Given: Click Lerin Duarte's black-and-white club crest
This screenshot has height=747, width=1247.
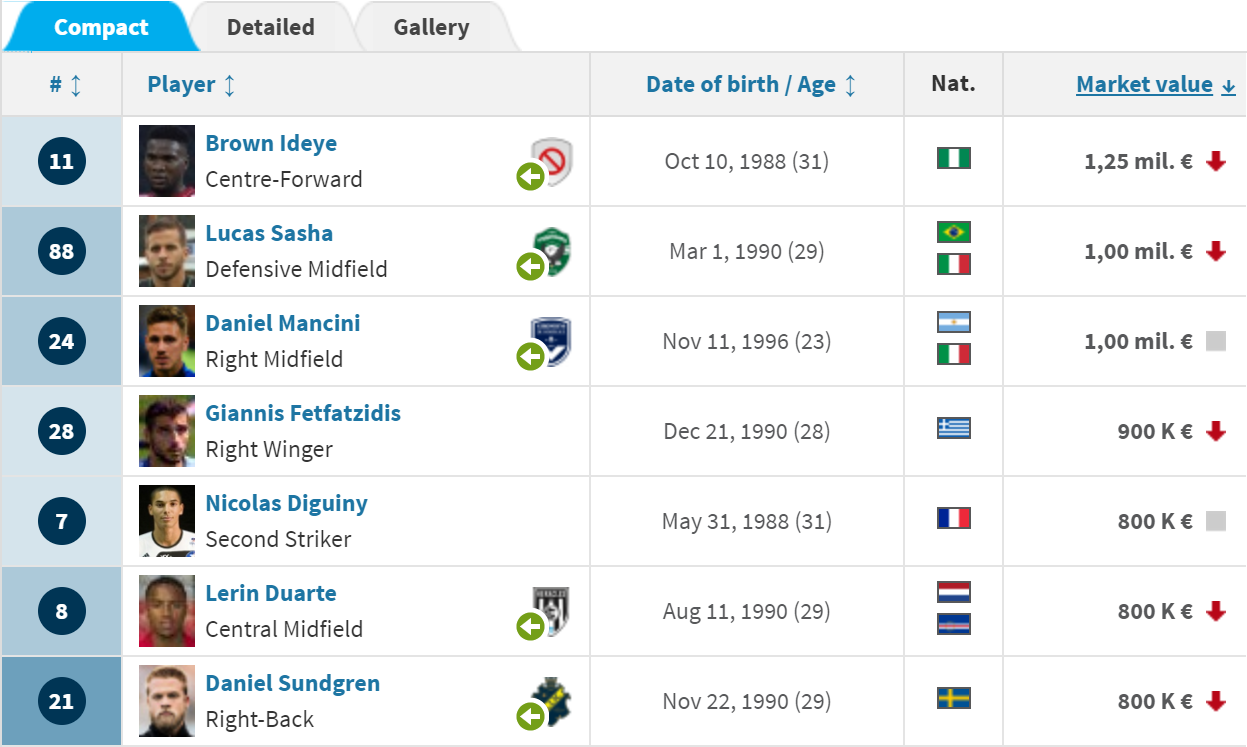Looking at the screenshot, I should [551, 611].
